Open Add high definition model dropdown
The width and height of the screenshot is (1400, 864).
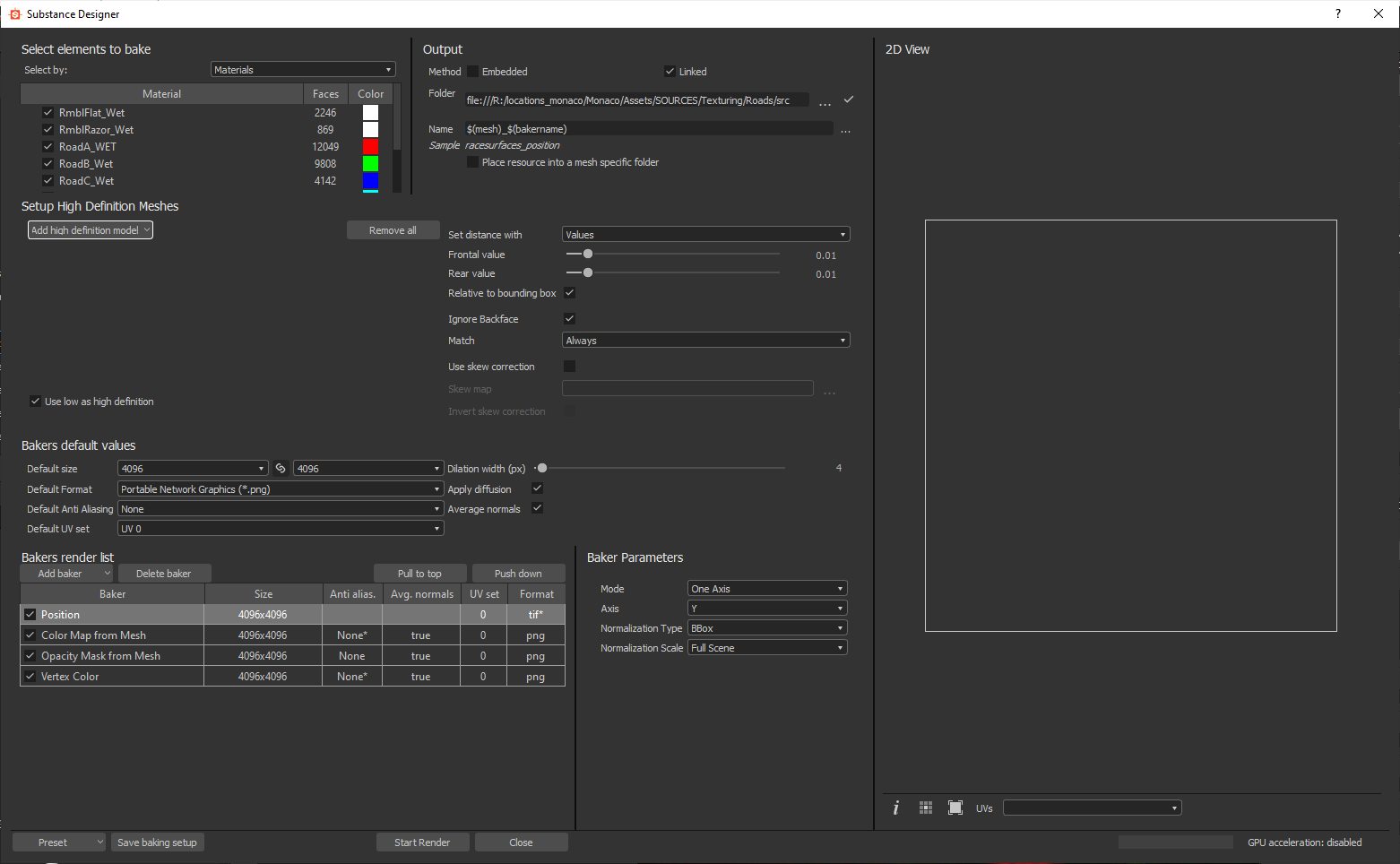pyautogui.click(x=91, y=230)
